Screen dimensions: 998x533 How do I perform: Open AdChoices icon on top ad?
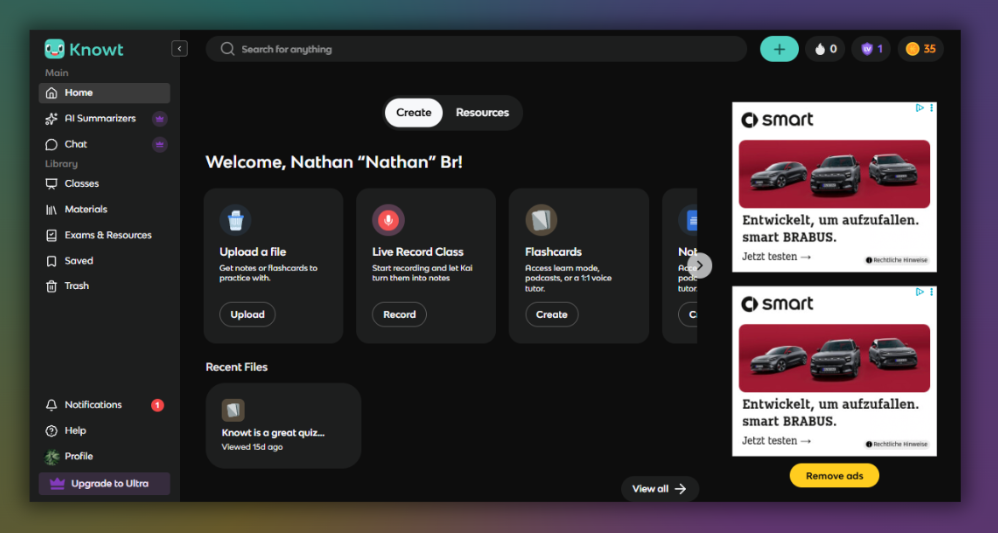(x=920, y=108)
